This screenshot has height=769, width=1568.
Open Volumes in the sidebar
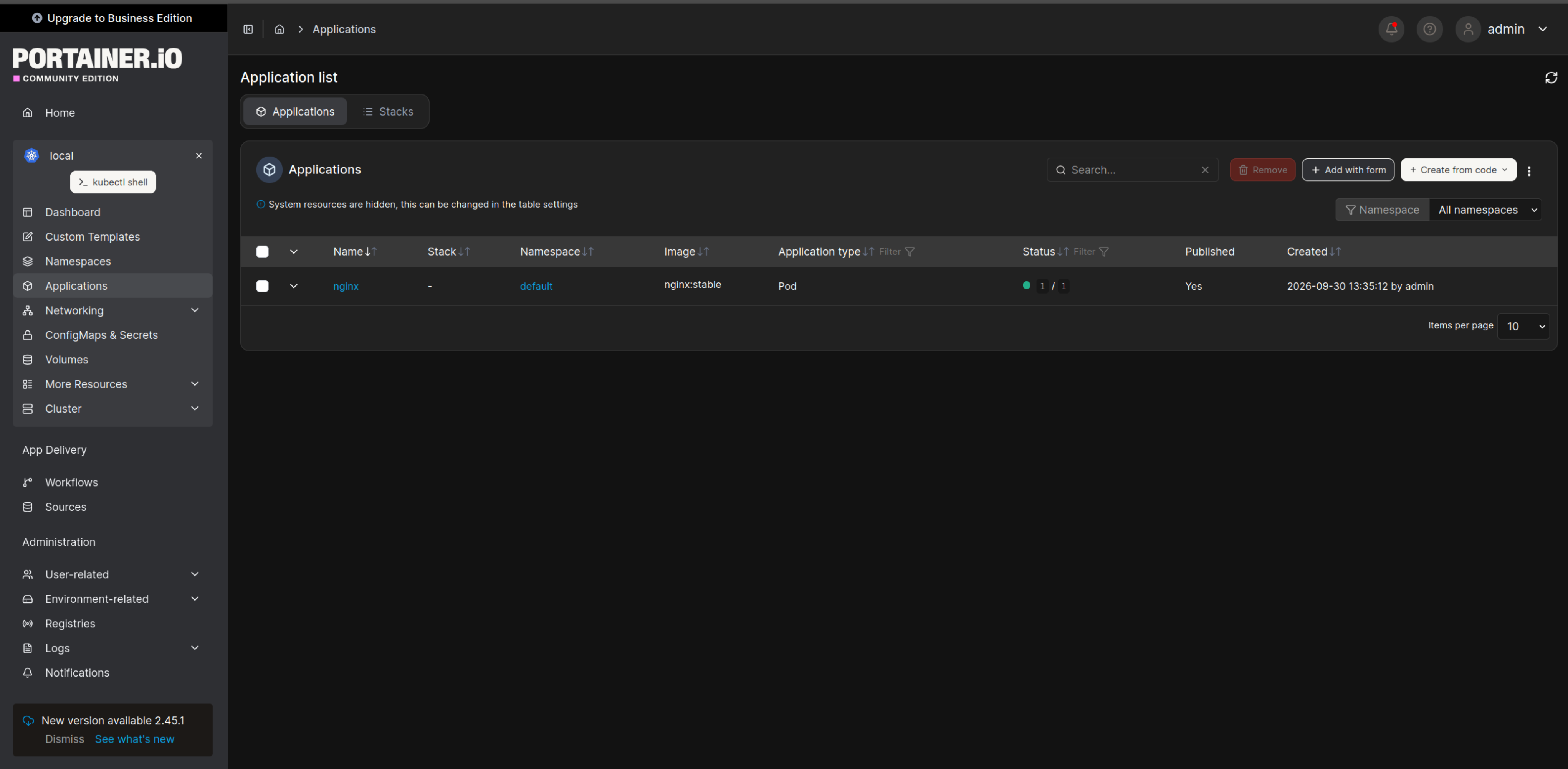112,360
